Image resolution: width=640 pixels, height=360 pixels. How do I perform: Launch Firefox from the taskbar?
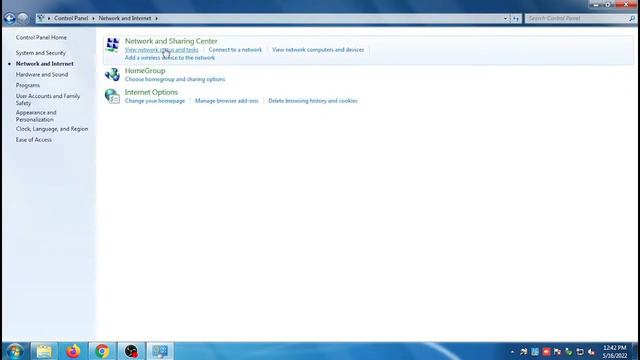click(73, 351)
